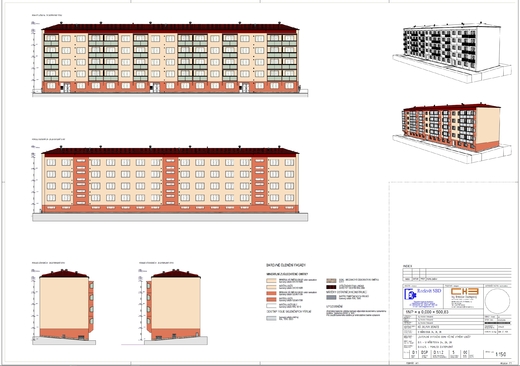
Task: Pick the upper orange-red legend swatch
Action: coord(271,293)
